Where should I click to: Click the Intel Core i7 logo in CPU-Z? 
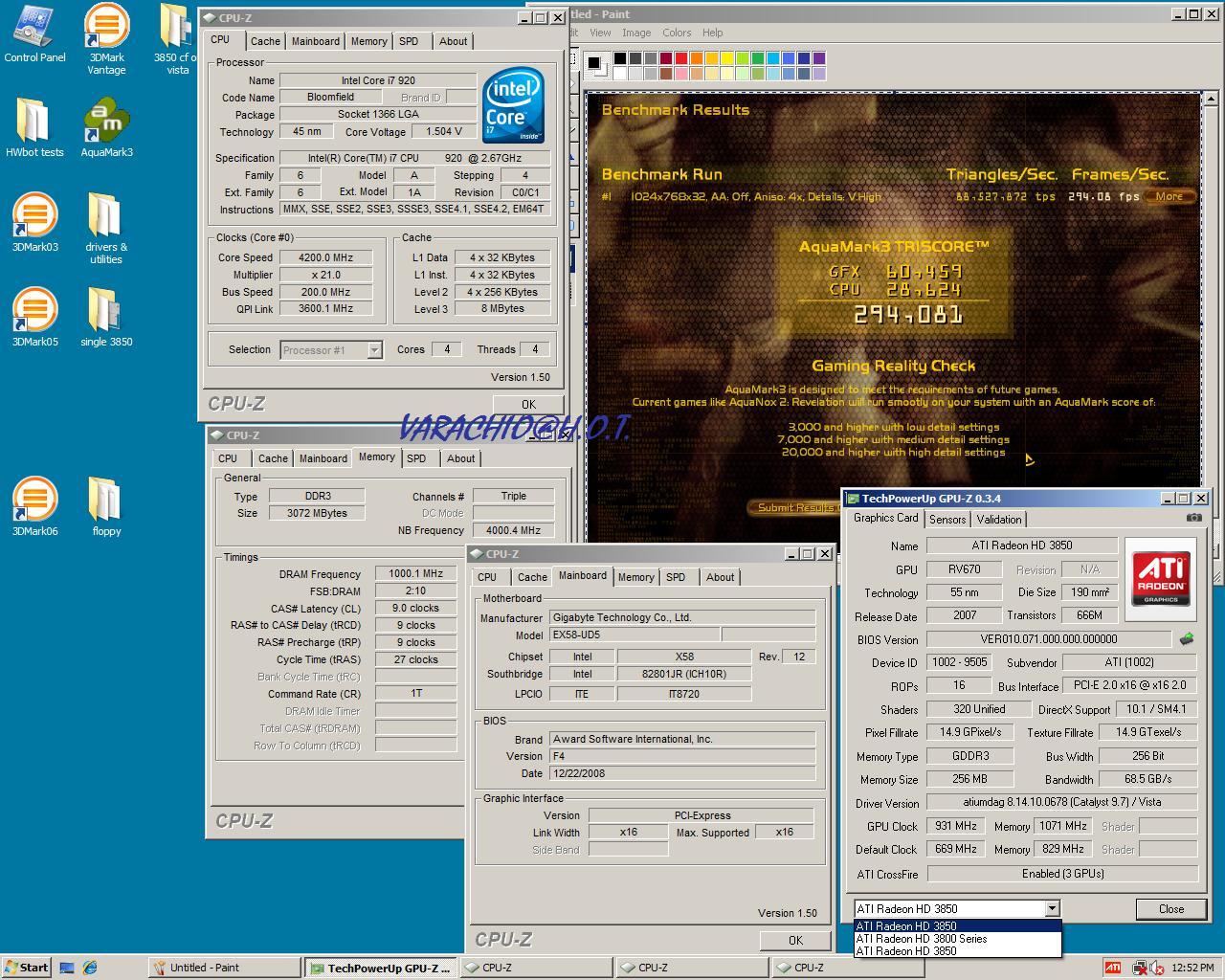513,105
